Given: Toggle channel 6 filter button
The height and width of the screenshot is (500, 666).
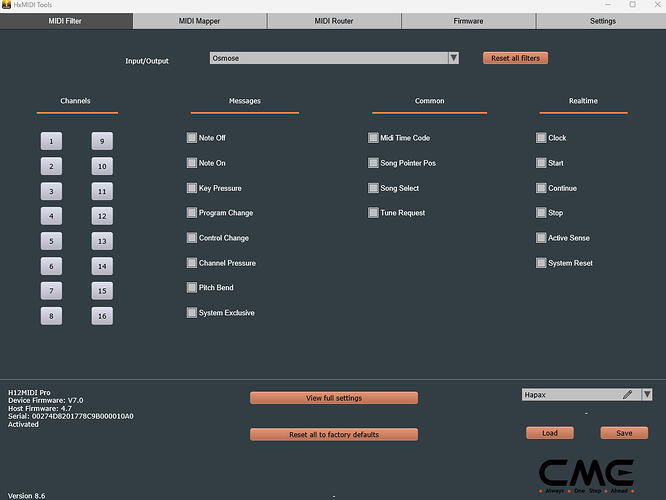Looking at the screenshot, I should pos(51,266).
